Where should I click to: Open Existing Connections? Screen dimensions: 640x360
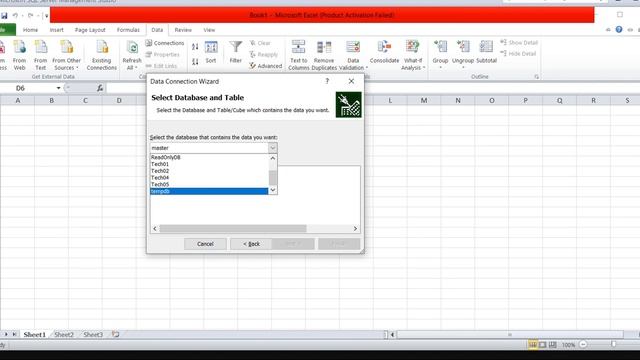pyautogui.click(x=102, y=56)
